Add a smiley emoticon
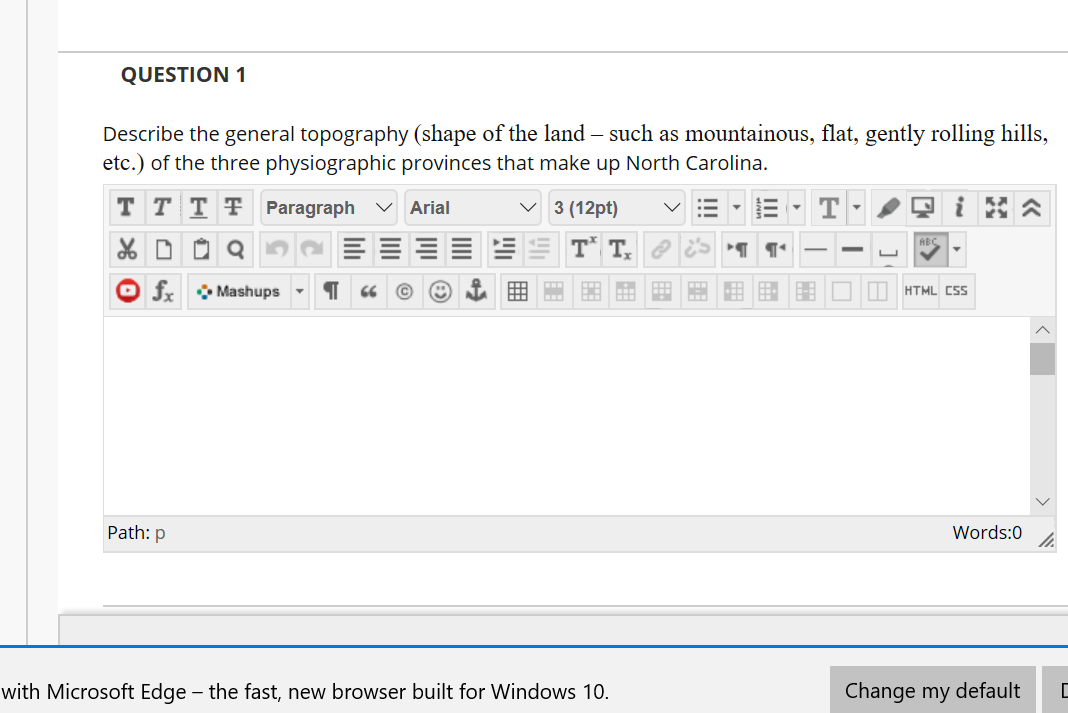 tap(440, 291)
